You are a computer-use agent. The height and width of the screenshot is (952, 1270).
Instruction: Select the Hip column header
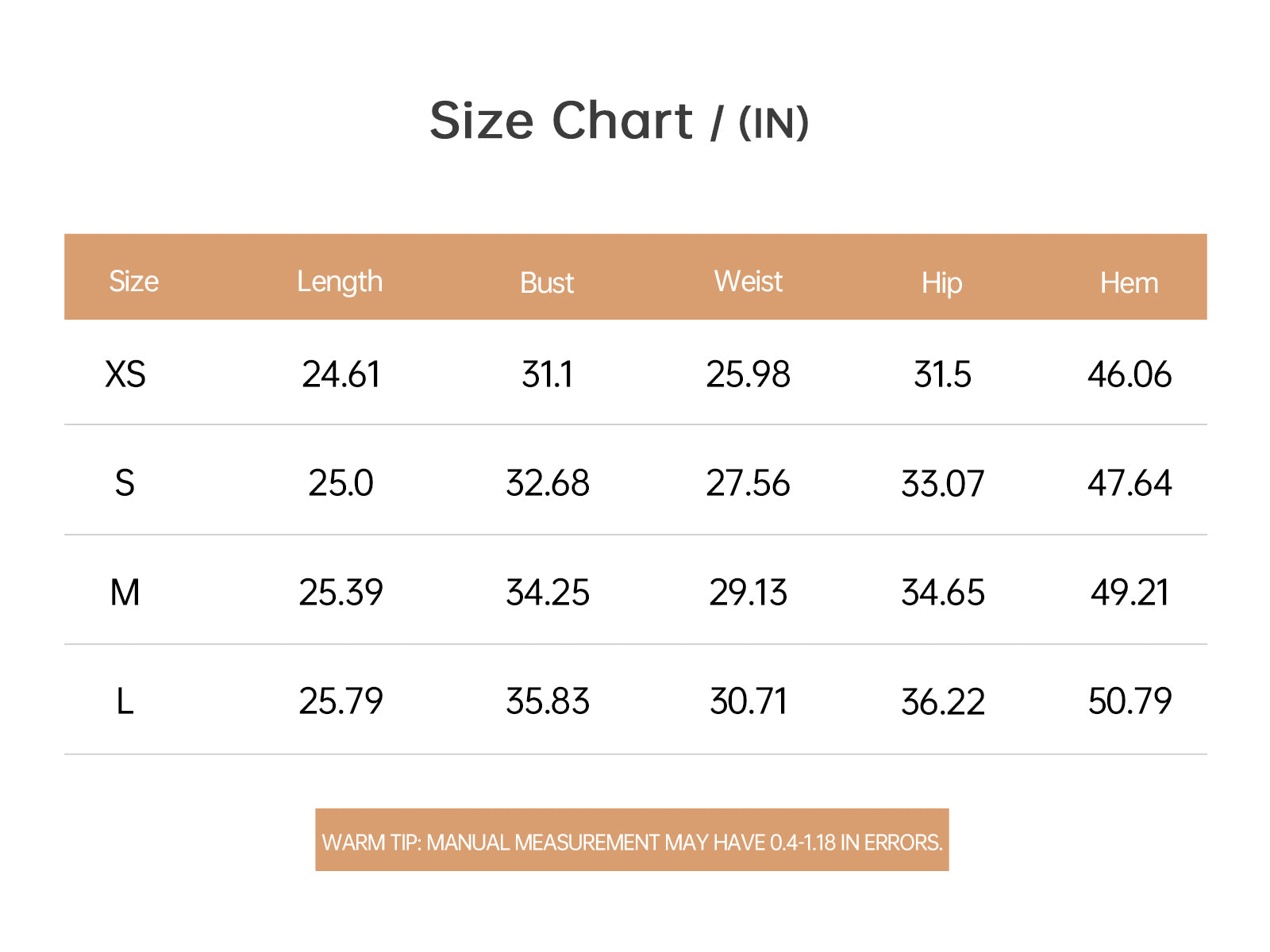click(942, 284)
